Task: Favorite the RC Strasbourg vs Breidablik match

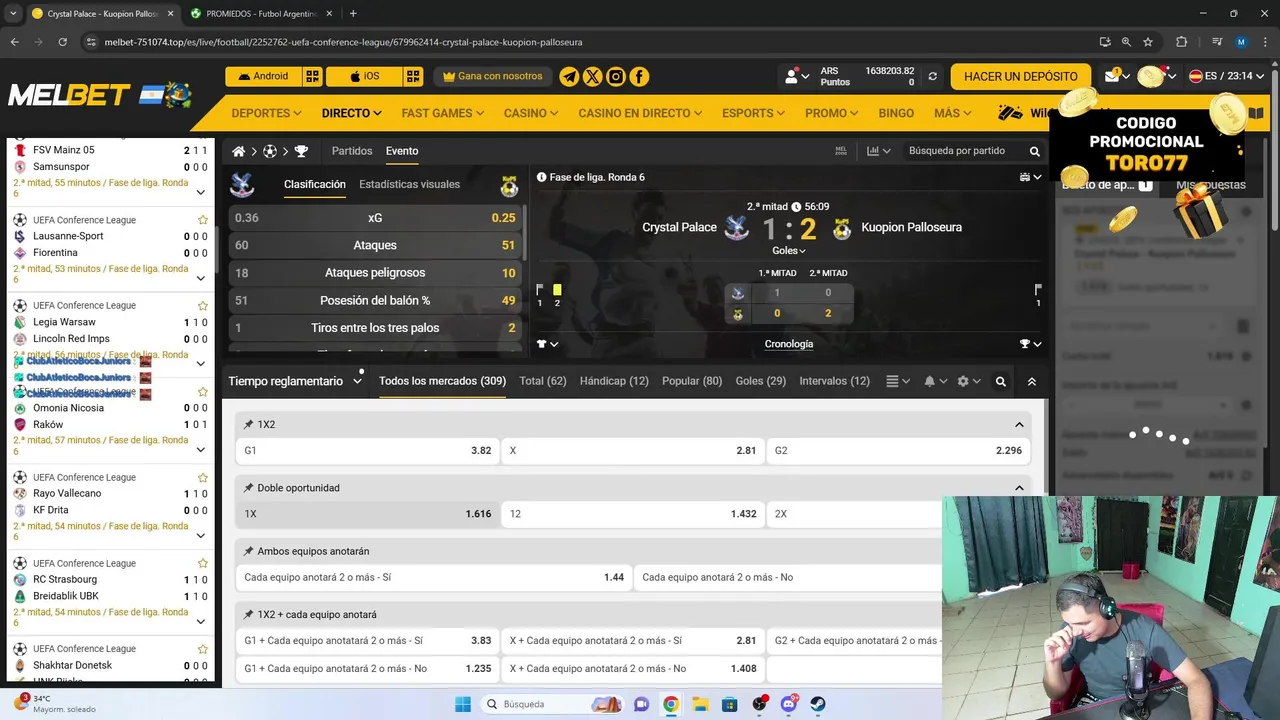Action: pyautogui.click(x=203, y=563)
